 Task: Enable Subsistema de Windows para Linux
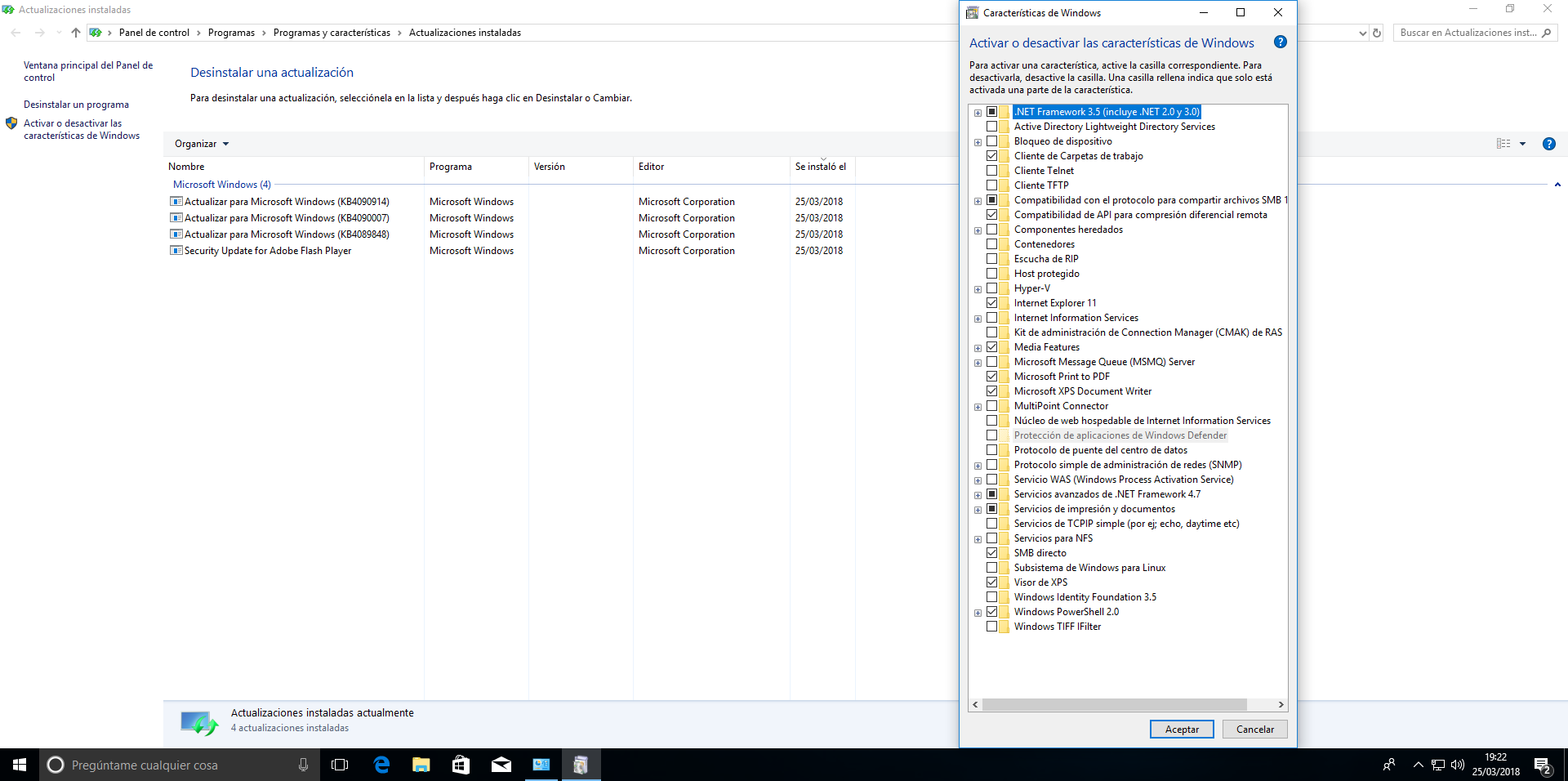click(991, 568)
